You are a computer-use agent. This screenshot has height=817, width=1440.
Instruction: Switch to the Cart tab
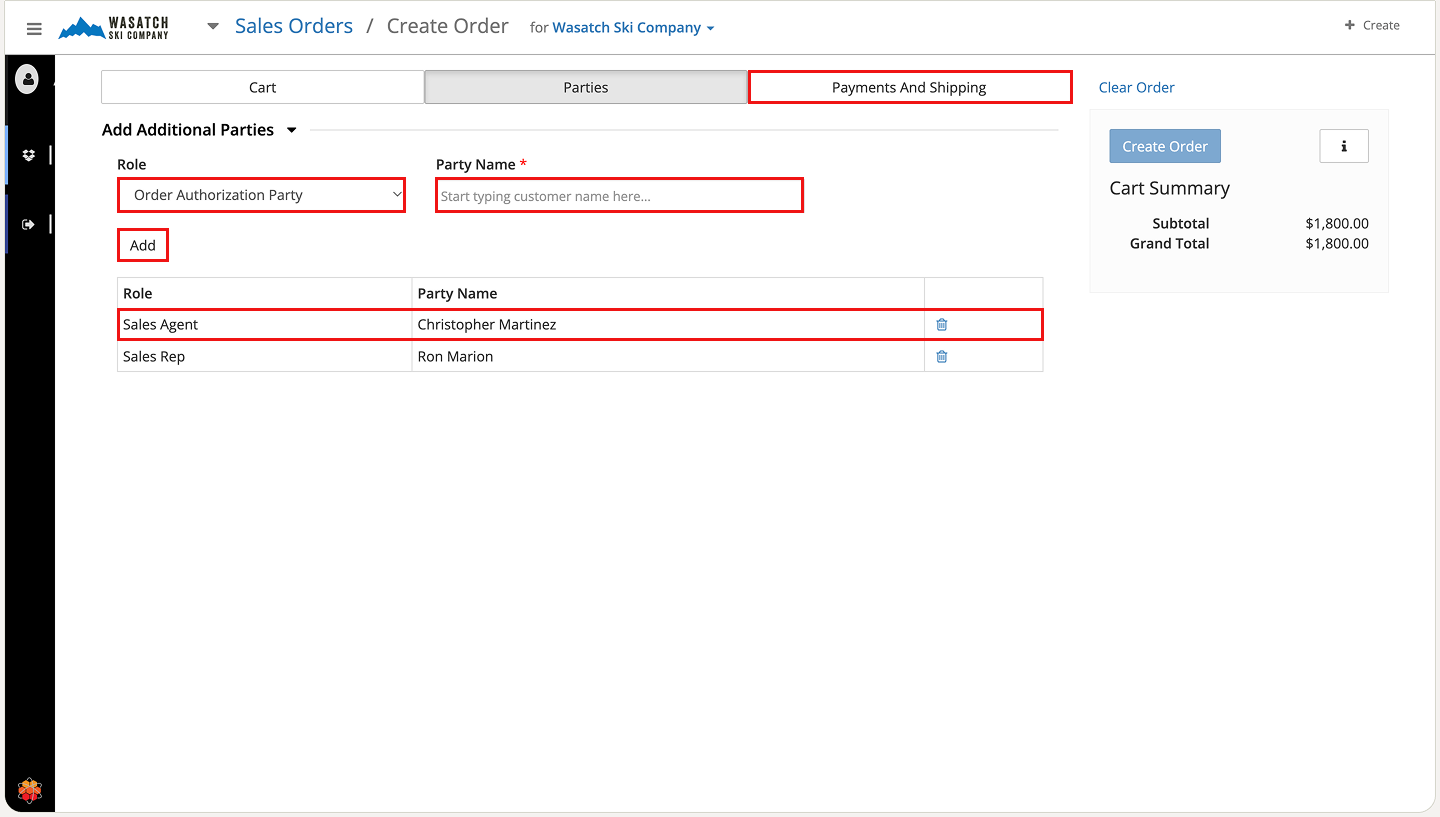263,88
